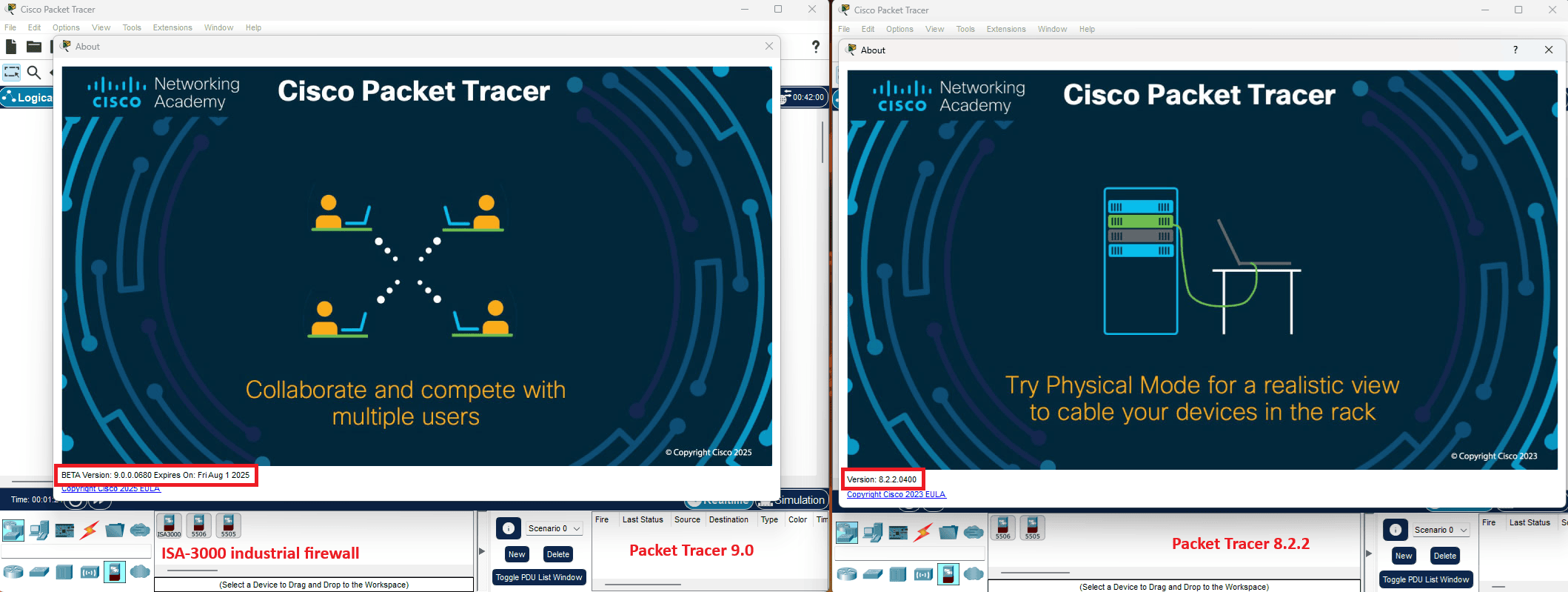The height and width of the screenshot is (592, 1568).
Task: Click Delete scenario button in right window
Action: pyautogui.click(x=1445, y=556)
